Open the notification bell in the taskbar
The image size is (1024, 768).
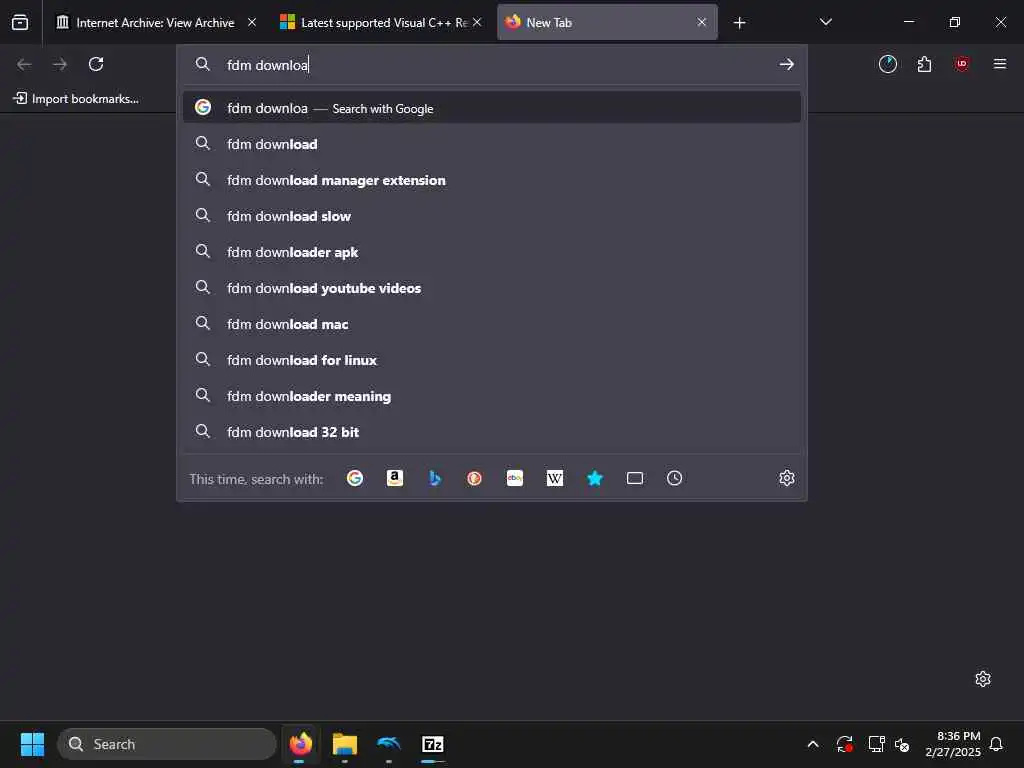click(x=996, y=744)
